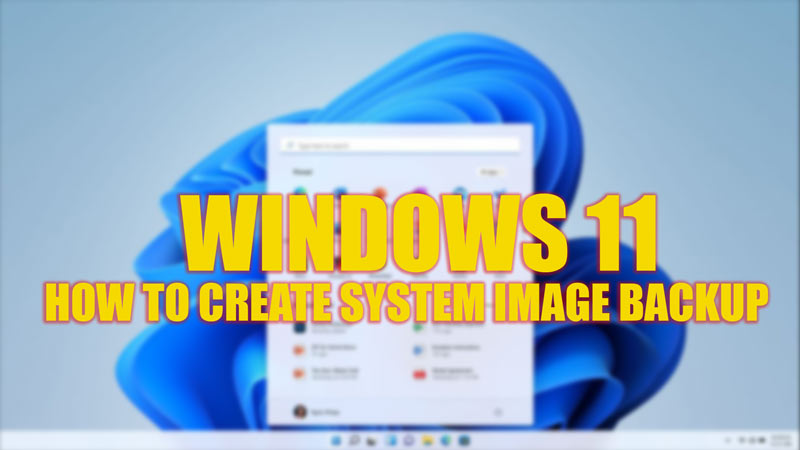The image size is (800, 450).
Task: Open the Start button on the taskbar
Action: pyautogui.click(x=336, y=440)
